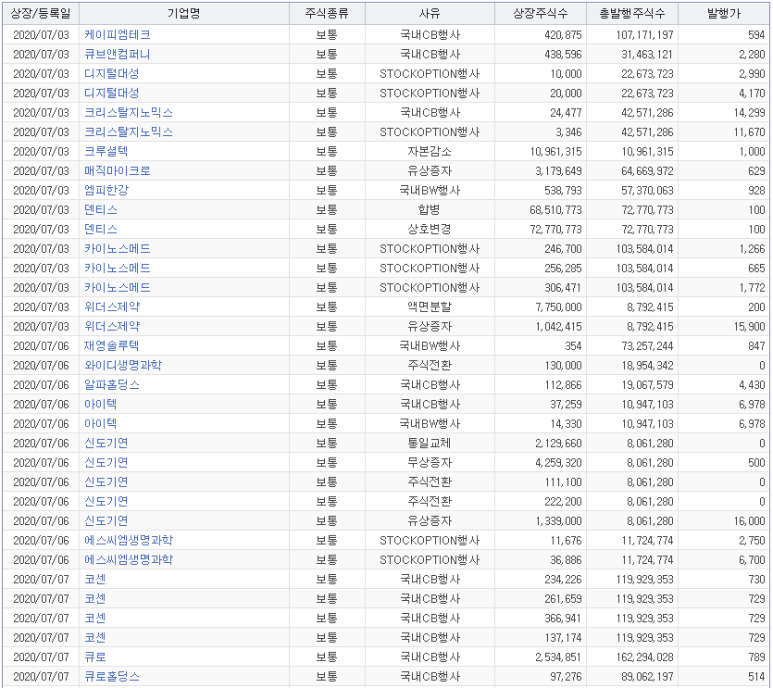773x688 pixels.
Task: Open 크리스탈지노믹스 link in the STOCKOPTION행사 row
Action: click(x=129, y=132)
